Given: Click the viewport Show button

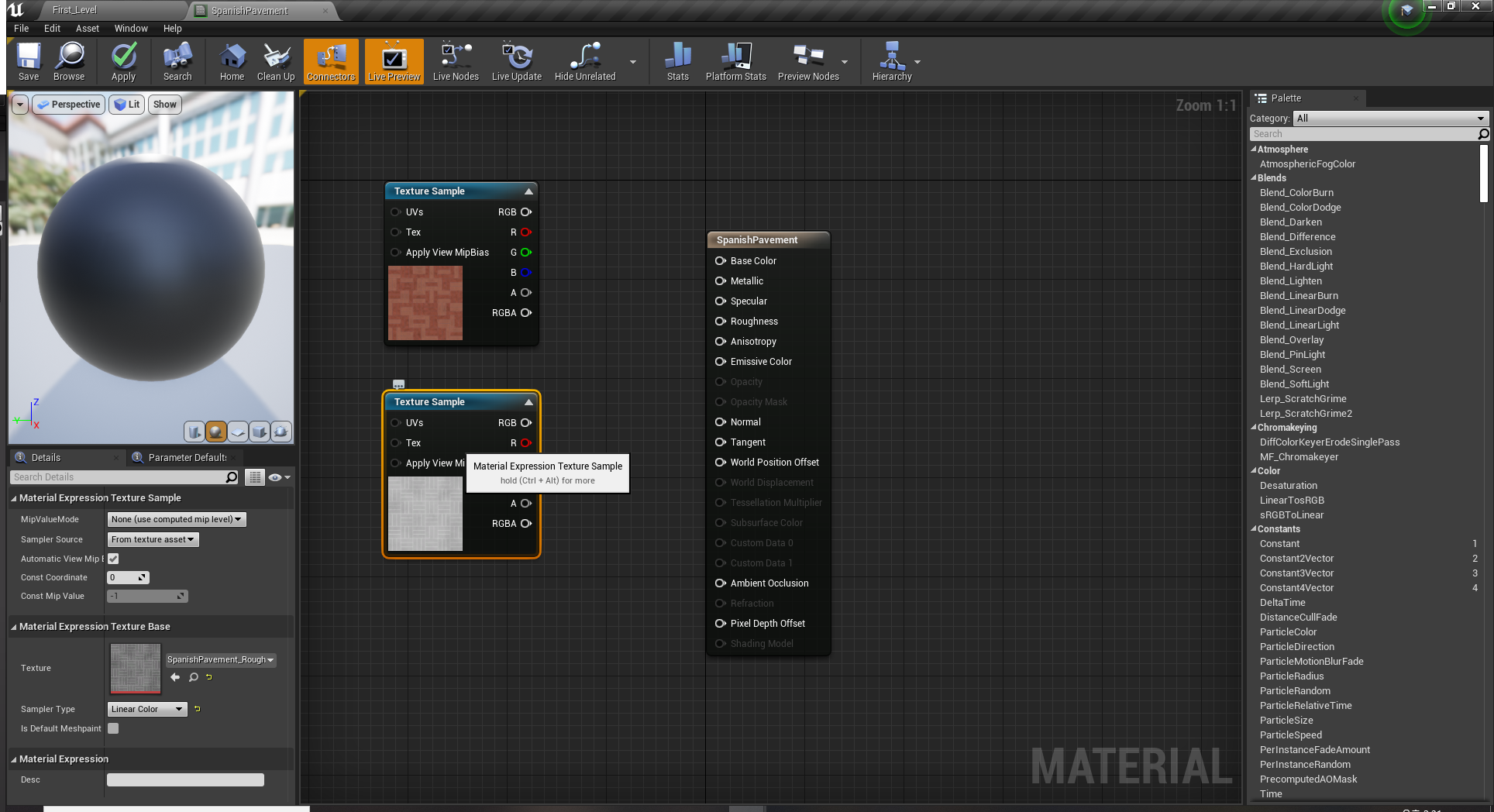Looking at the screenshot, I should pyautogui.click(x=165, y=105).
